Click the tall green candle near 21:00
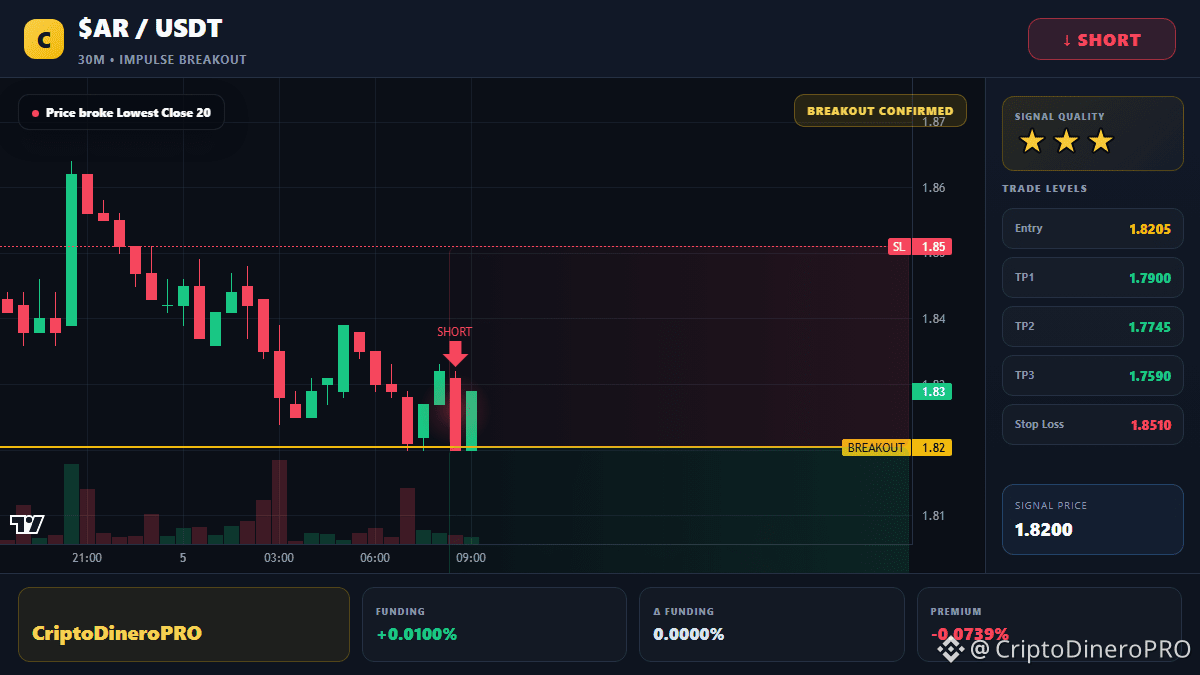 [x=71, y=249]
